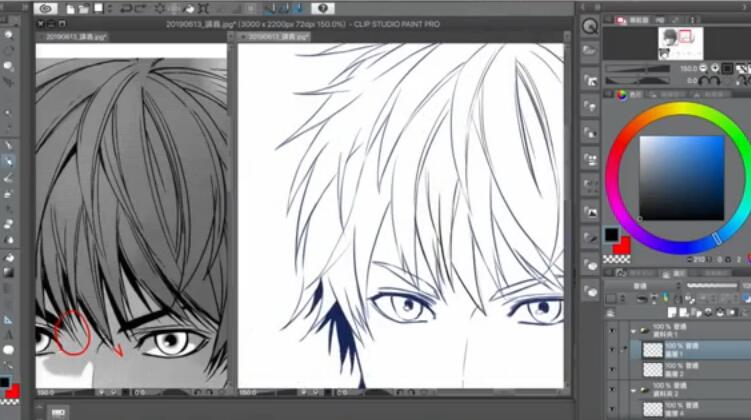Select the Color Wheel palette tab

coord(631,95)
